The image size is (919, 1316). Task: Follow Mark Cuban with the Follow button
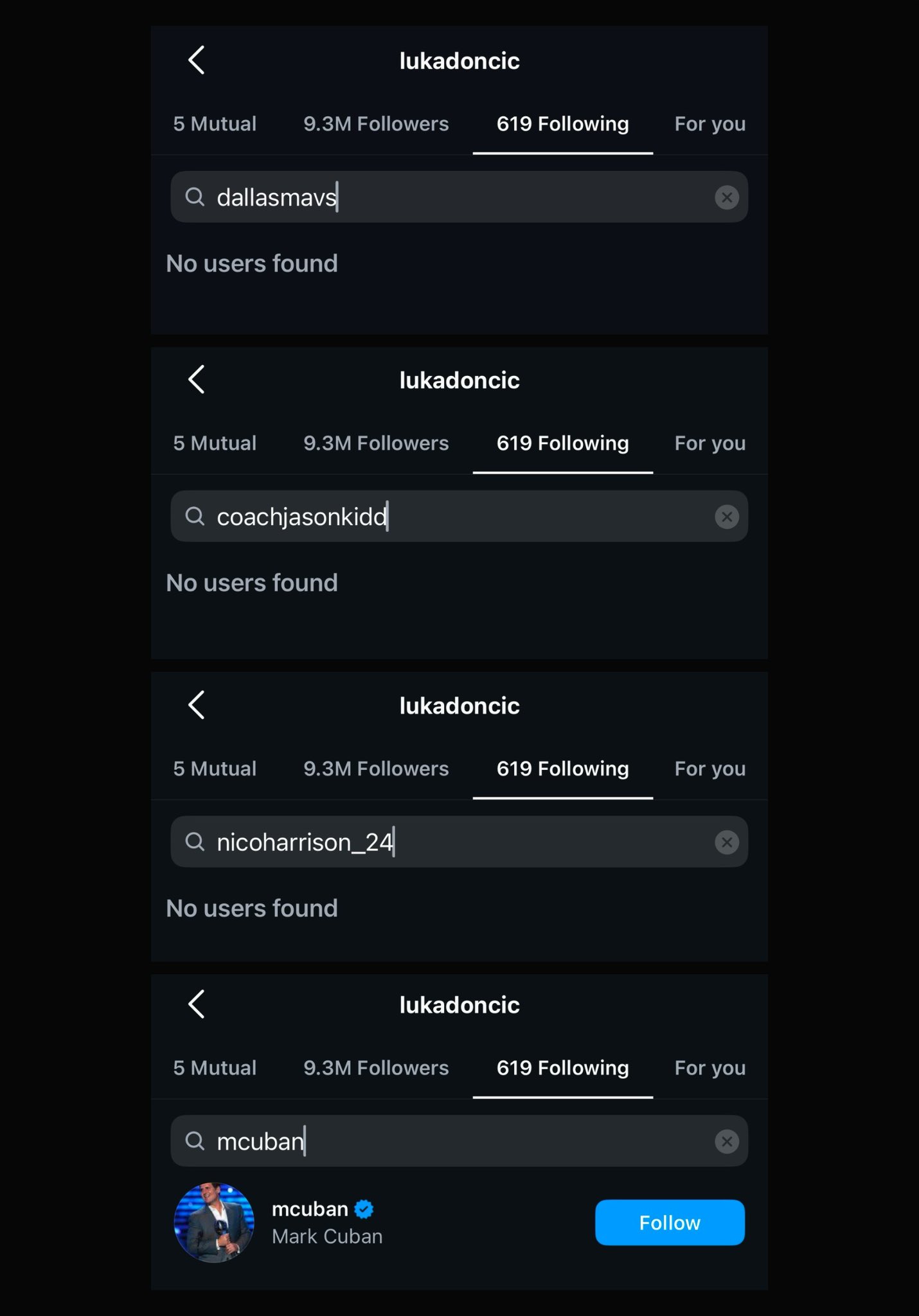pyautogui.click(x=670, y=1223)
